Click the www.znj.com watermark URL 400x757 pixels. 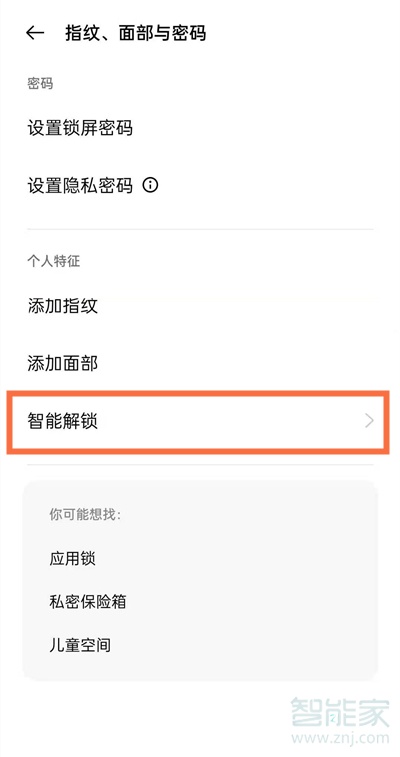click(340, 738)
